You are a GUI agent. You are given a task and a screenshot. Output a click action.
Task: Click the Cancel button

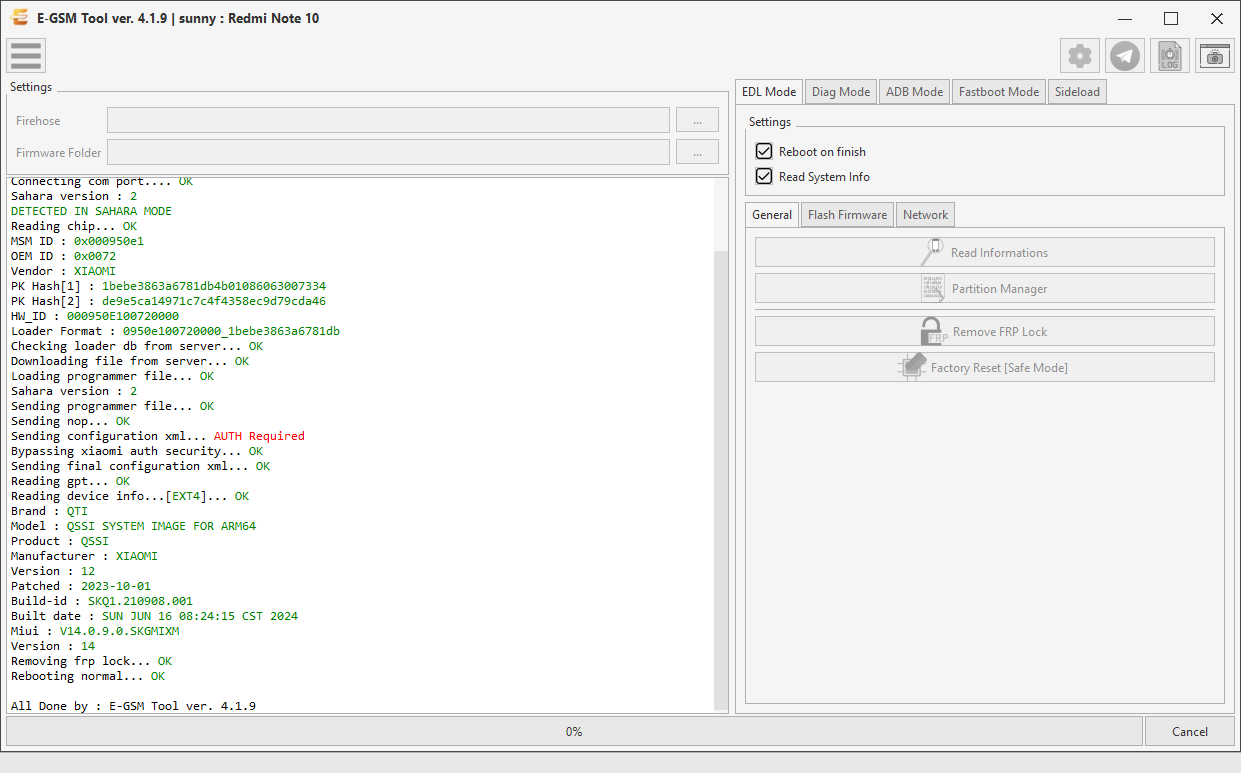(1190, 731)
